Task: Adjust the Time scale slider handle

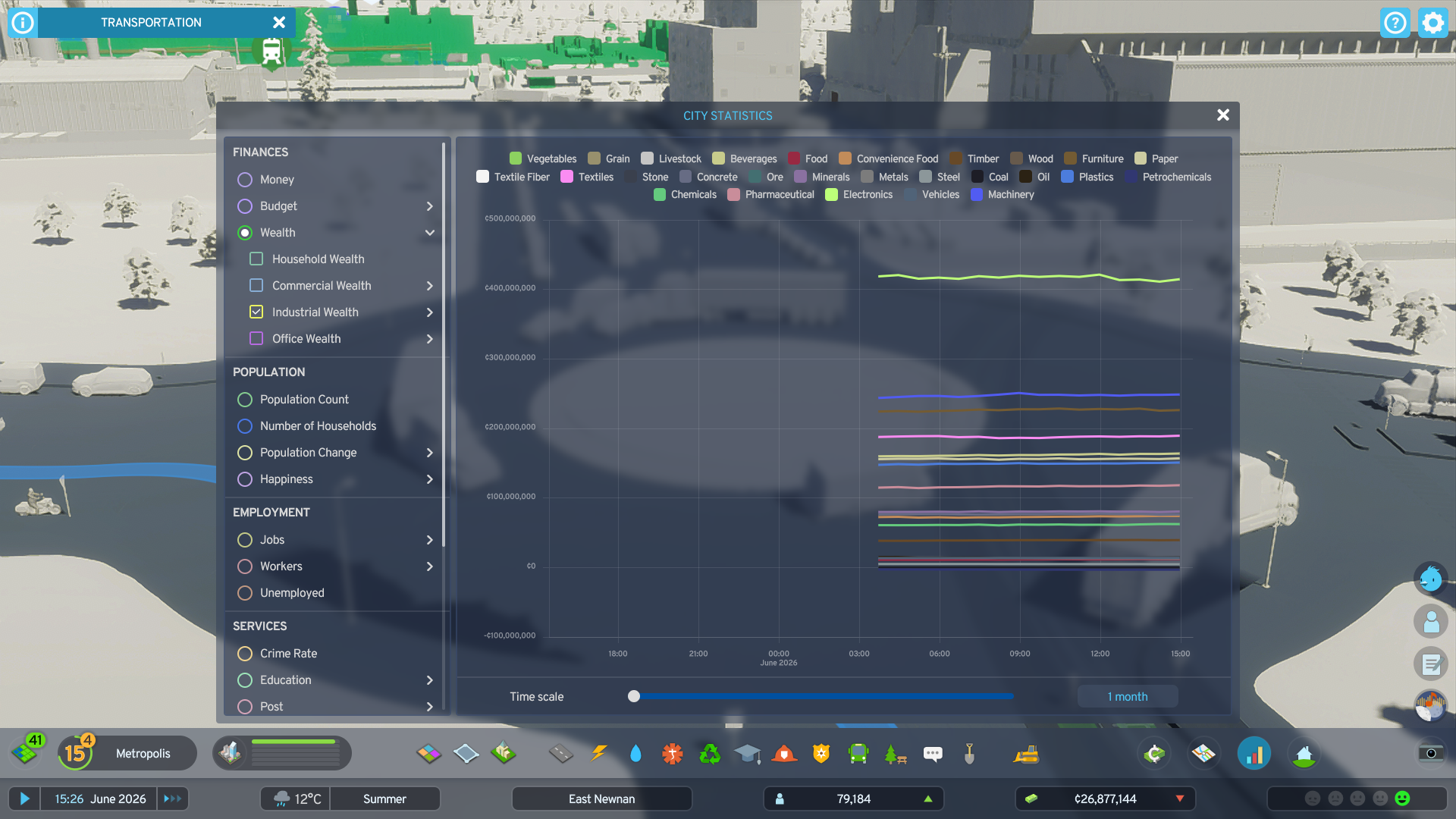Action: (x=634, y=697)
